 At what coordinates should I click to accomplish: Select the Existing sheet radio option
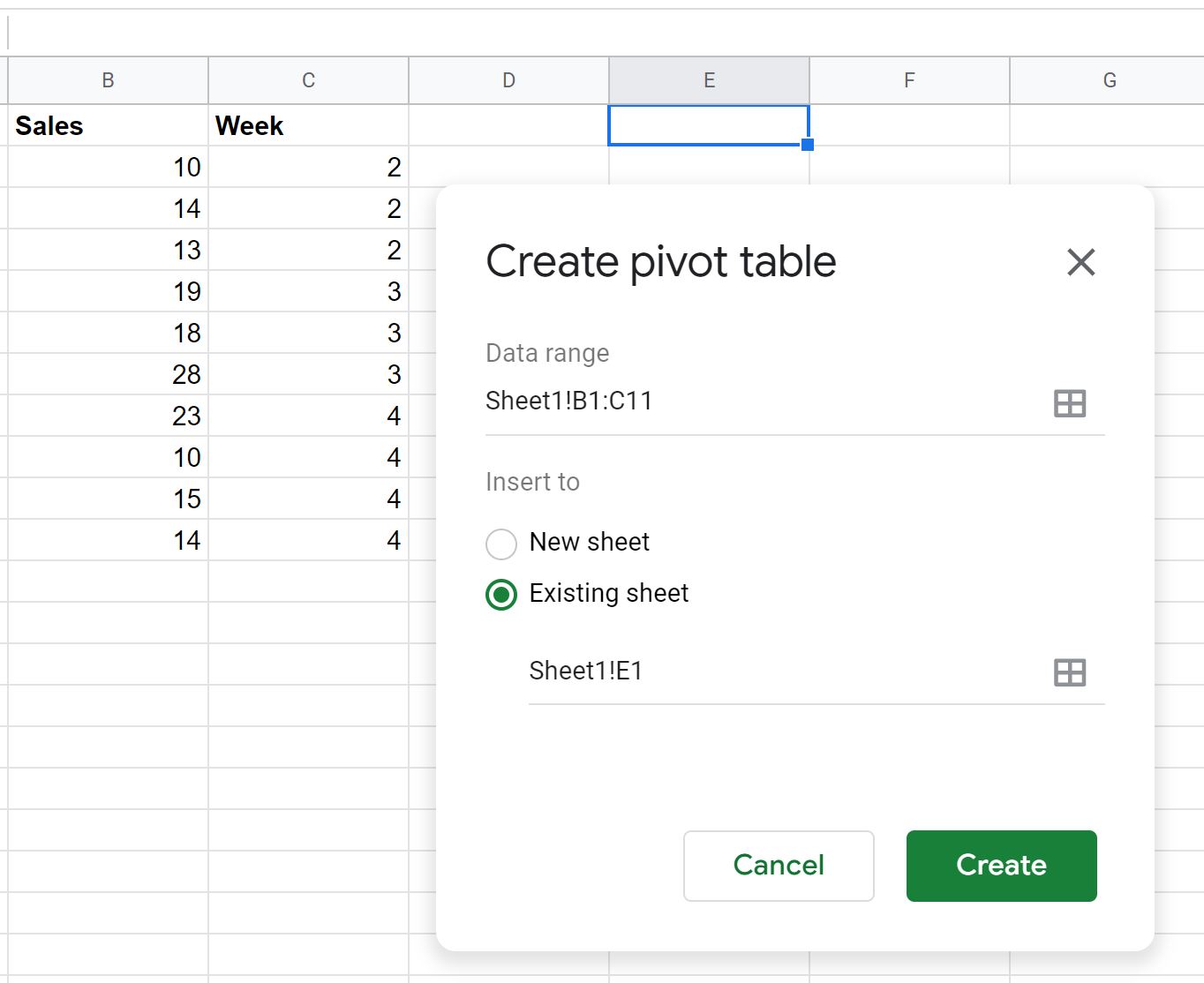[501, 595]
